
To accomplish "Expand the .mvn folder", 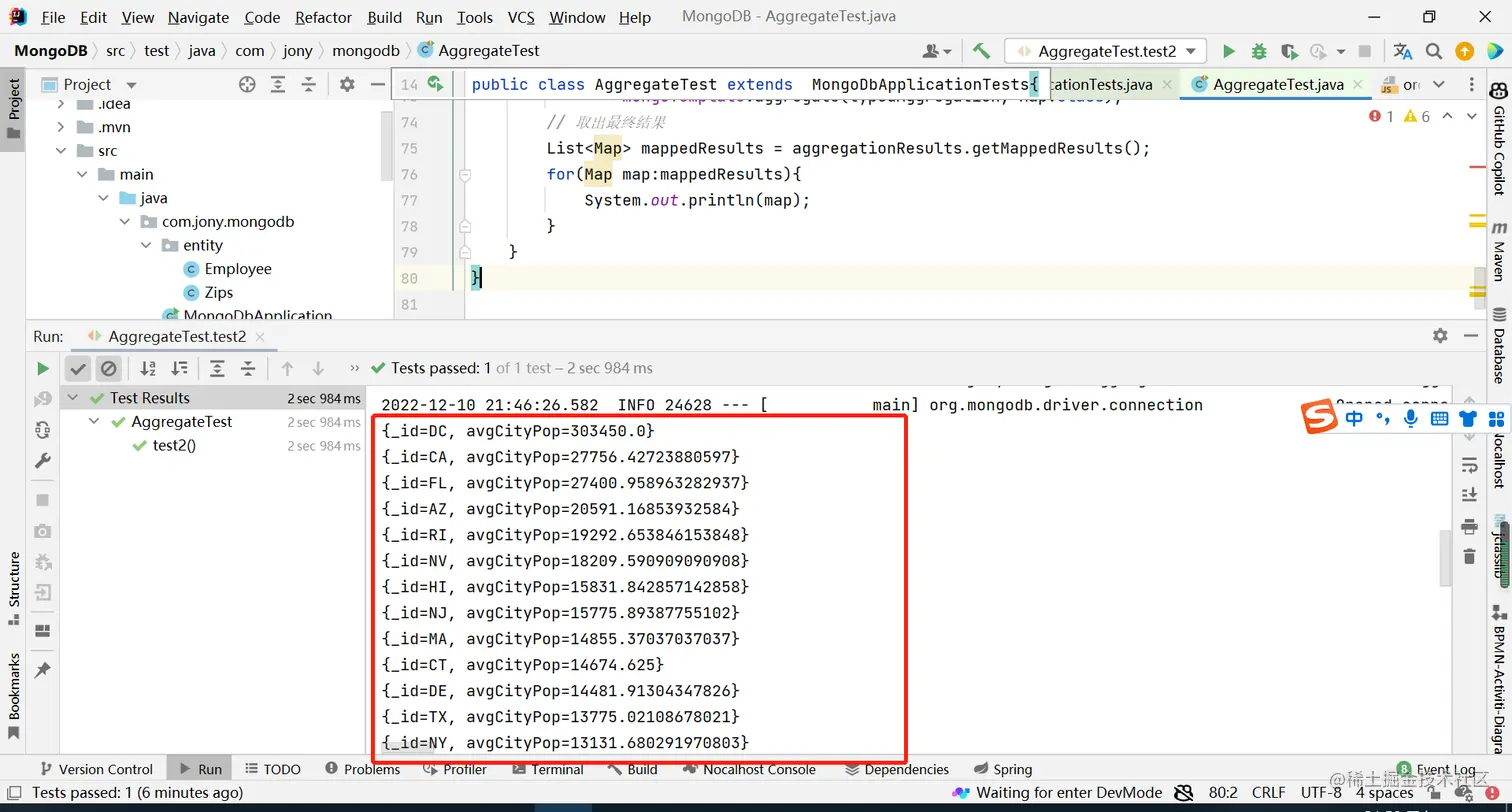I will point(61,127).
